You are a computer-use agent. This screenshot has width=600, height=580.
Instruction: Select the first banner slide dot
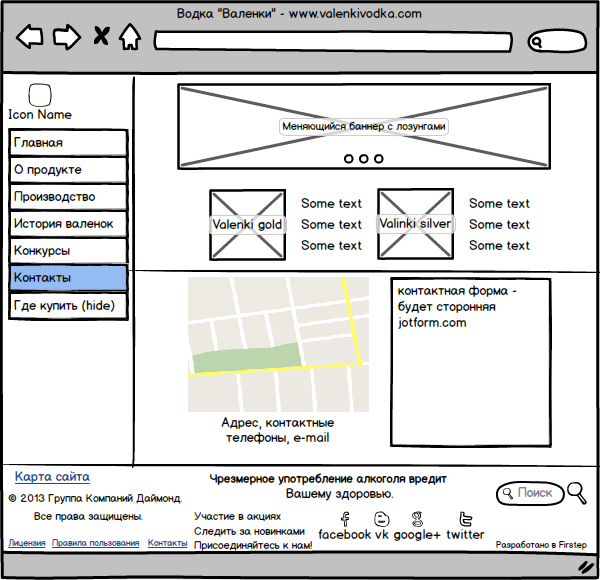pos(349,158)
